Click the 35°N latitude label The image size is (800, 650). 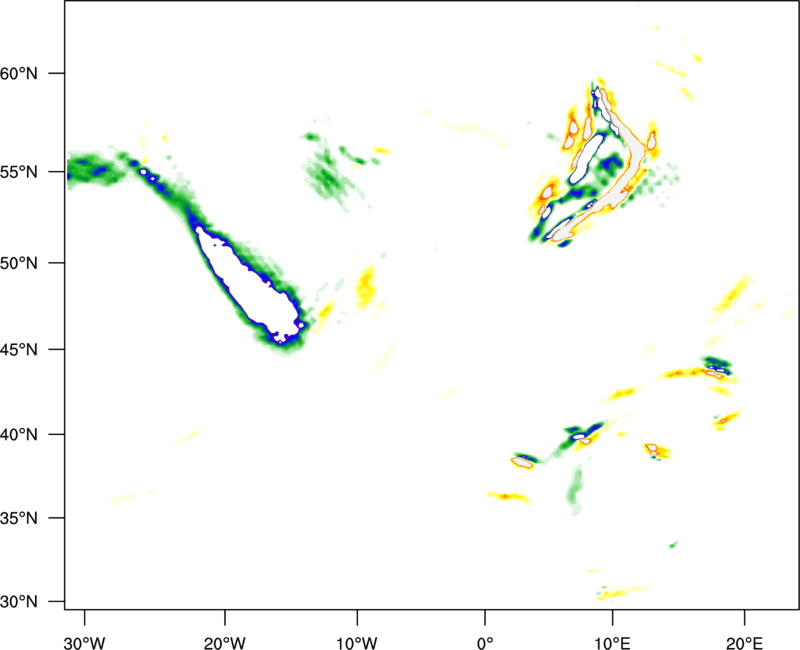pyautogui.click(x=19, y=518)
